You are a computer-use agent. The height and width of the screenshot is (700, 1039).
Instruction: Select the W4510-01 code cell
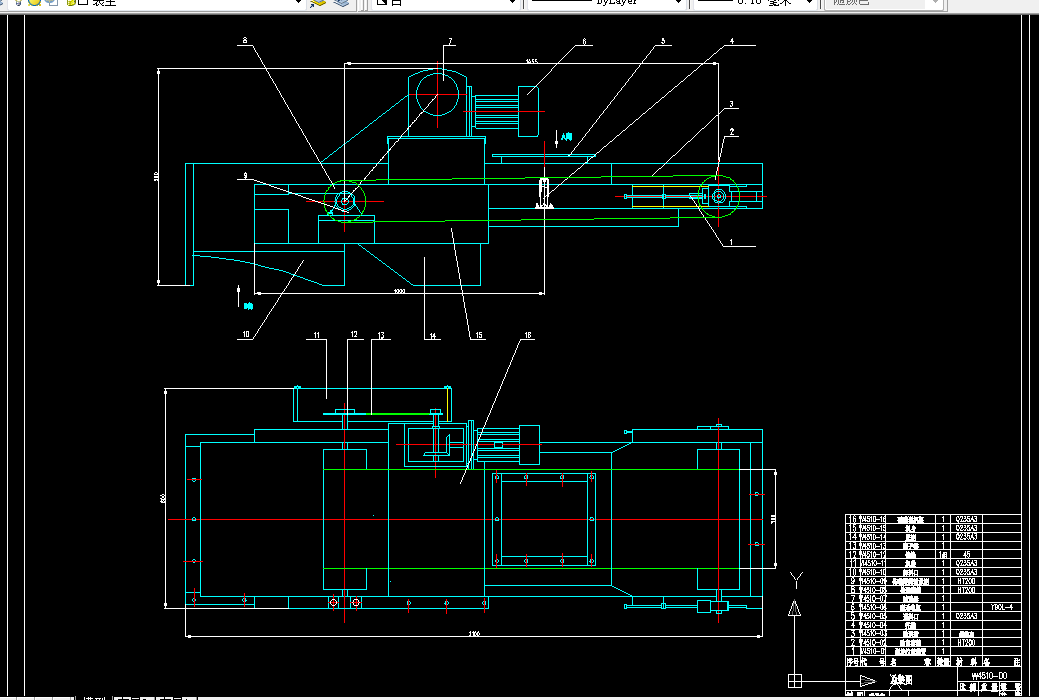(873, 651)
